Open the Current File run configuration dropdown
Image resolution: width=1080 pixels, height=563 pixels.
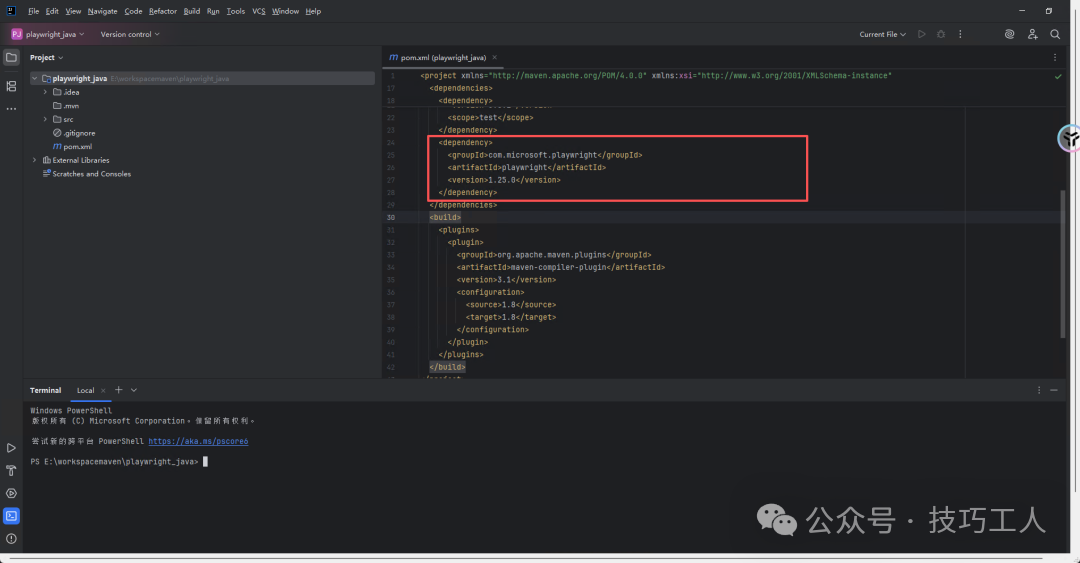[882, 34]
